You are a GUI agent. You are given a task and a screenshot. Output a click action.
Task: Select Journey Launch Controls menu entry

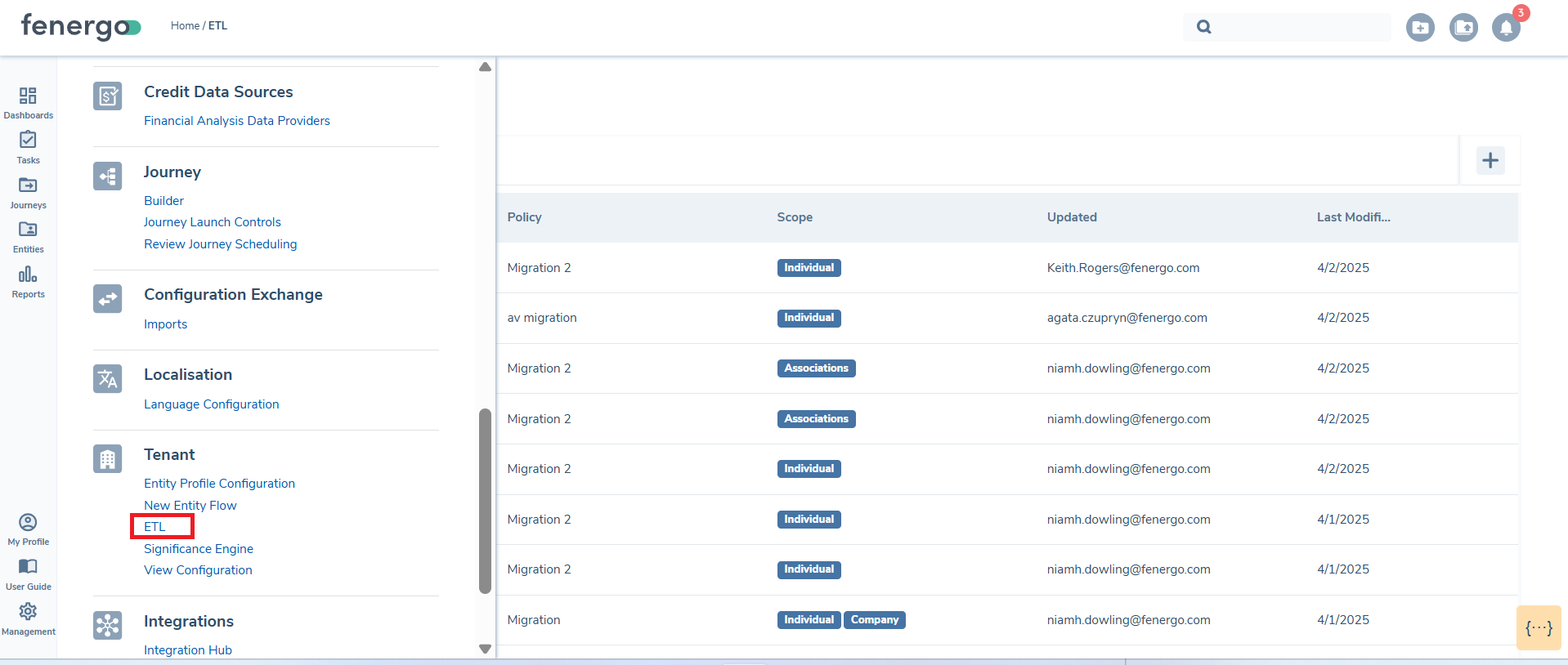pyautogui.click(x=212, y=222)
